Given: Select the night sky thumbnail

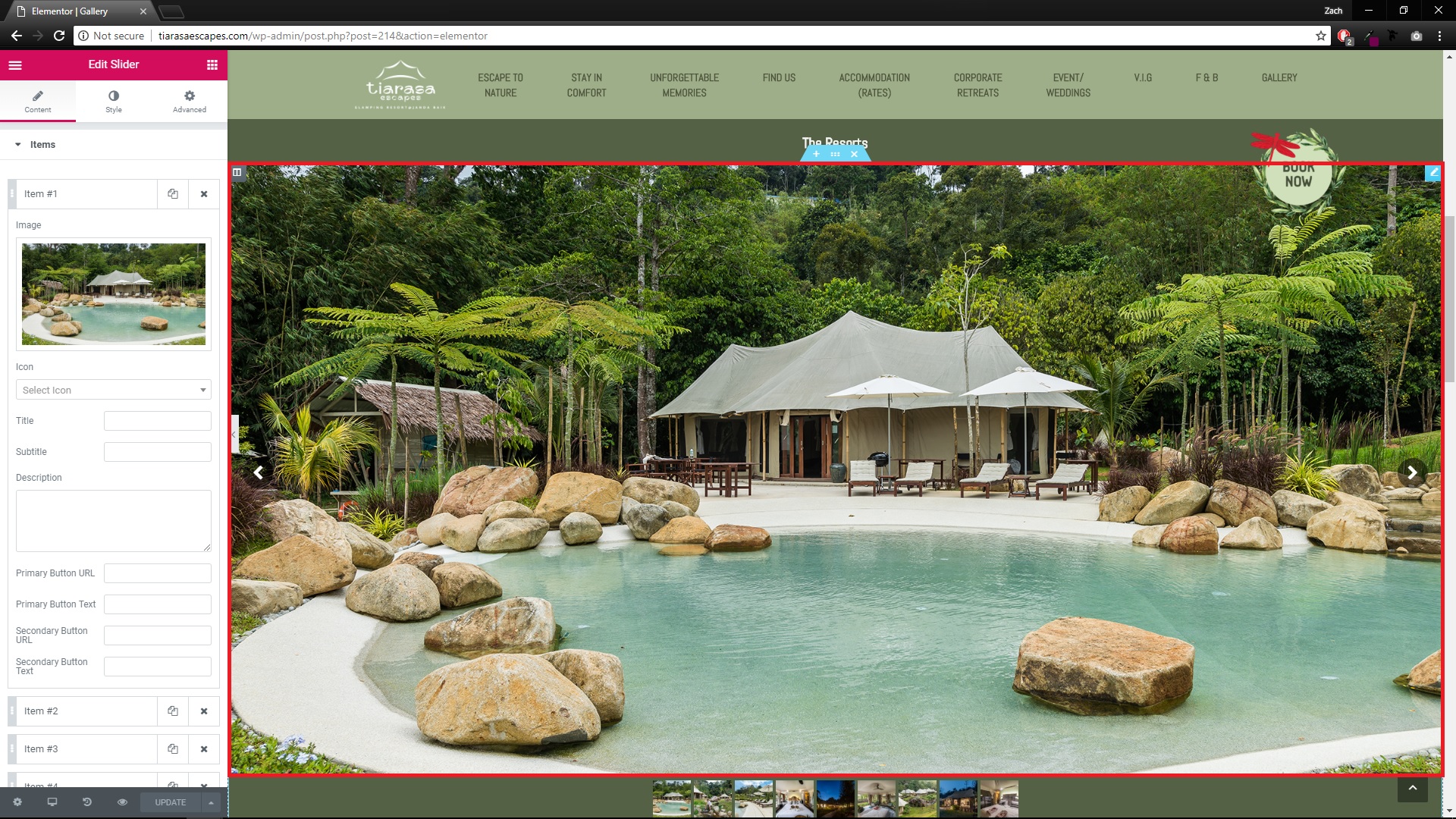Looking at the screenshot, I should (x=836, y=799).
